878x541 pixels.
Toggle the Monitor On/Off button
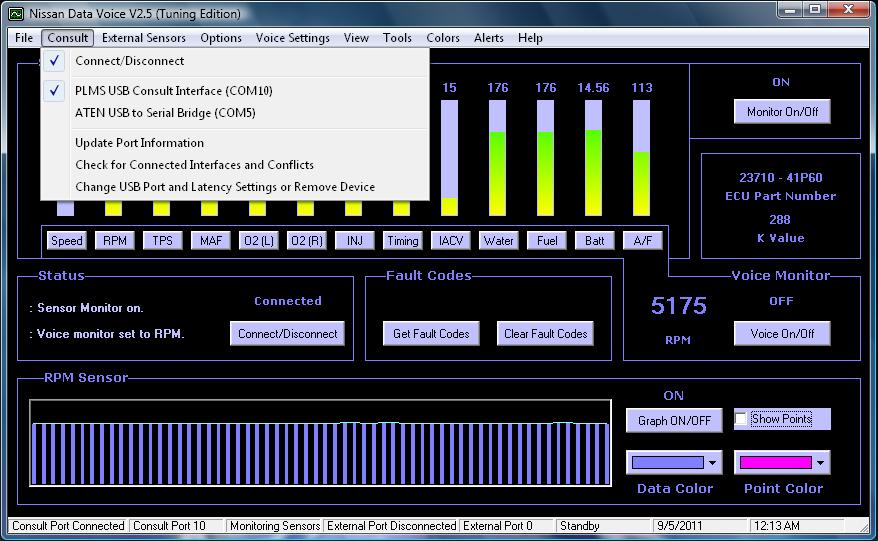782,112
